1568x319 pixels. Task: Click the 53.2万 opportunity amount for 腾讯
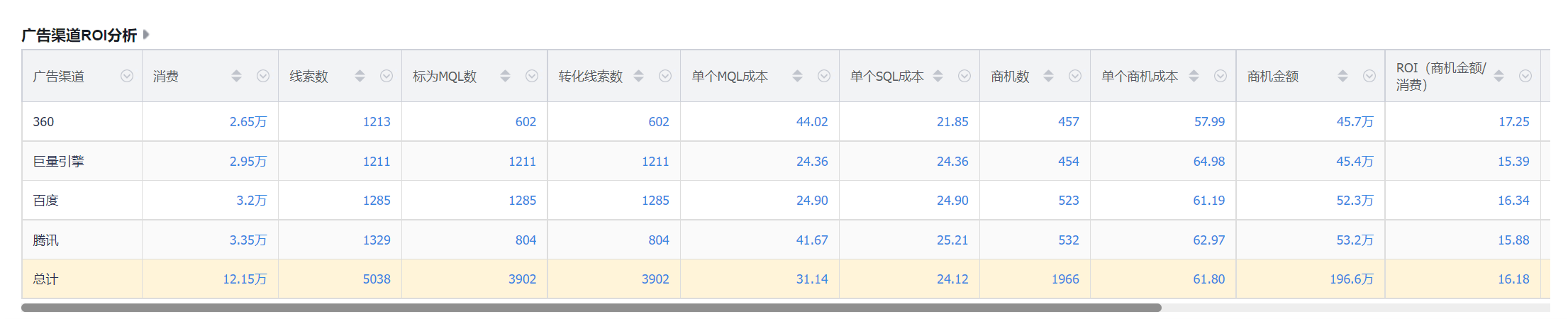(x=1355, y=240)
